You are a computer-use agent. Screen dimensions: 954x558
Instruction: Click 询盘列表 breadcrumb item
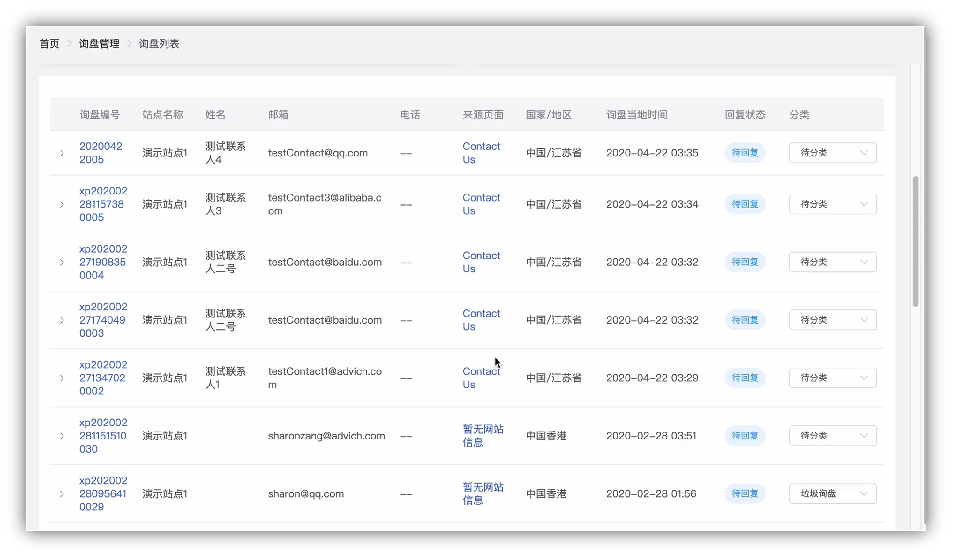pyautogui.click(x=159, y=44)
